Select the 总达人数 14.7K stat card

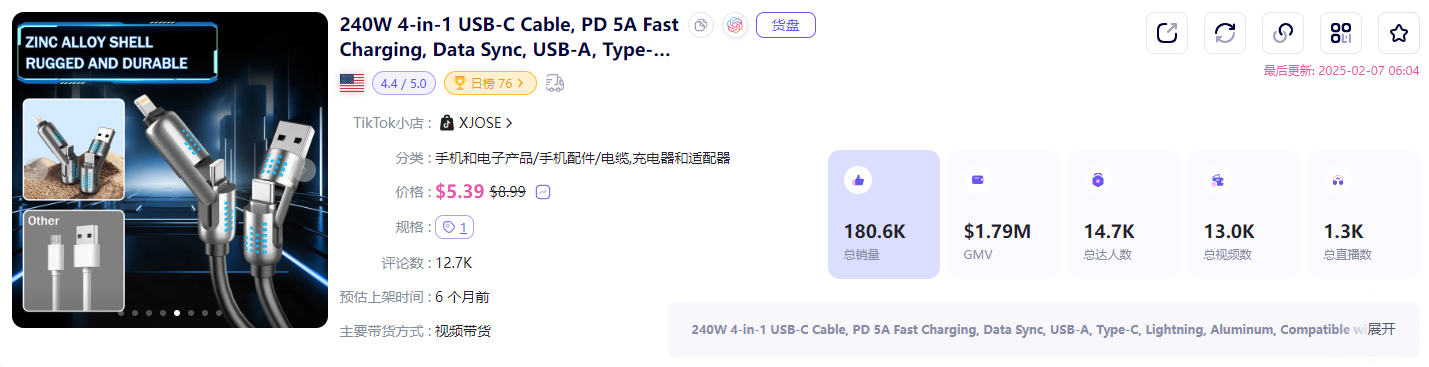click(1124, 214)
